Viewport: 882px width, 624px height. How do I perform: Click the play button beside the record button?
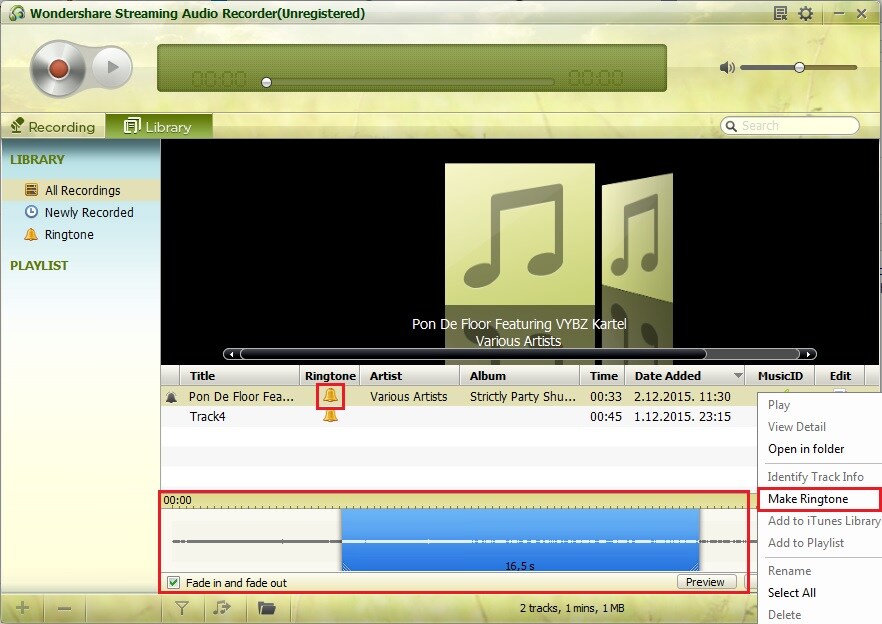(x=112, y=68)
